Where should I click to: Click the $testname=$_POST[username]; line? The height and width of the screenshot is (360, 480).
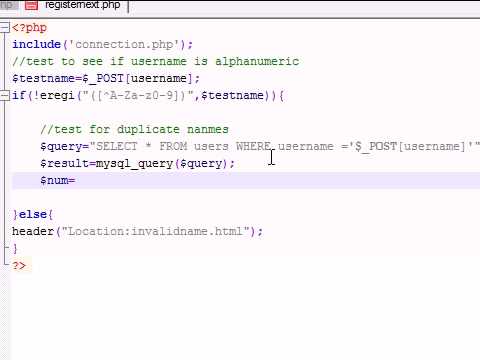106,78
